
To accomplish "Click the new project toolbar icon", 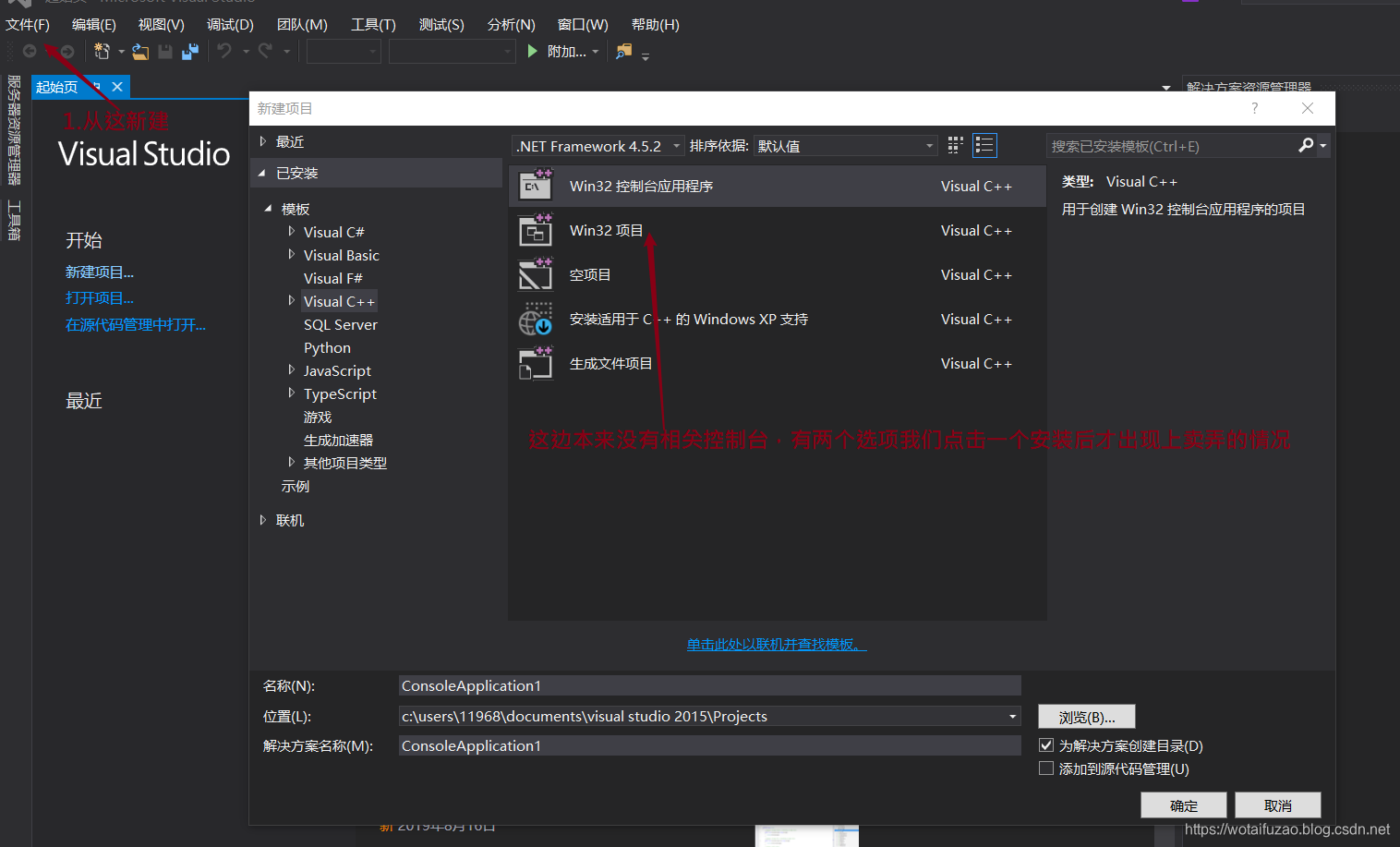I will pyautogui.click(x=102, y=52).
